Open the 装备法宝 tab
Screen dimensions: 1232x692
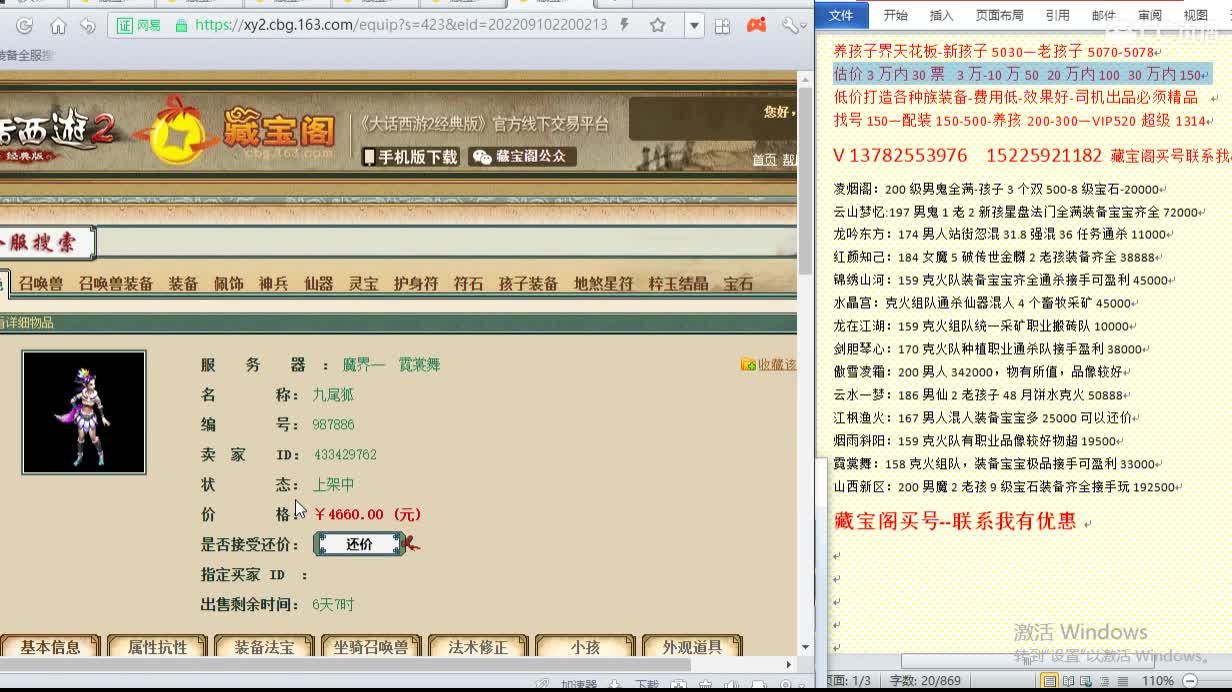tap(264, 647)
